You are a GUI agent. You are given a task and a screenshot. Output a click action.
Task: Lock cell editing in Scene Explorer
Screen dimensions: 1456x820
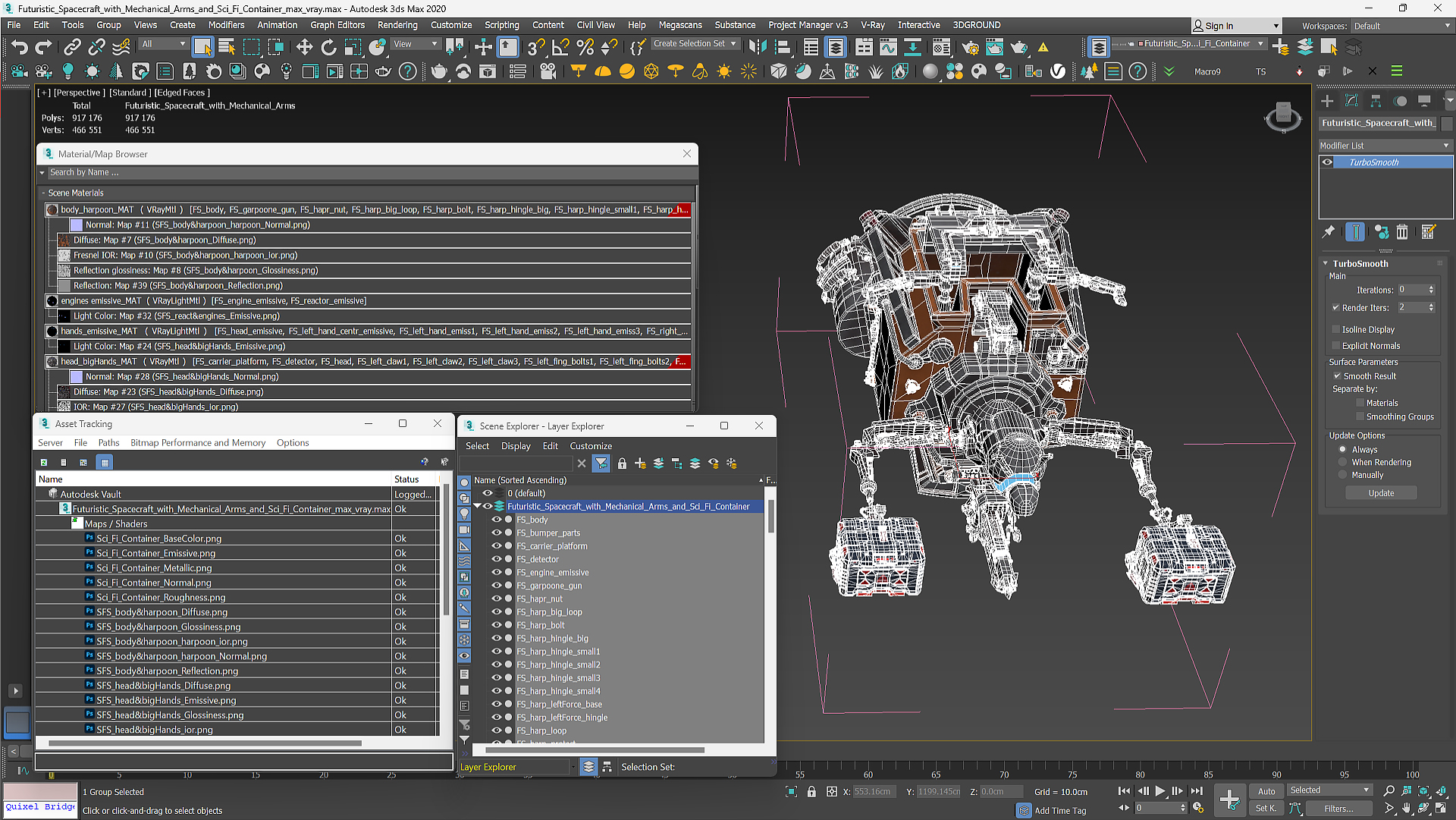tap(622, 463)
